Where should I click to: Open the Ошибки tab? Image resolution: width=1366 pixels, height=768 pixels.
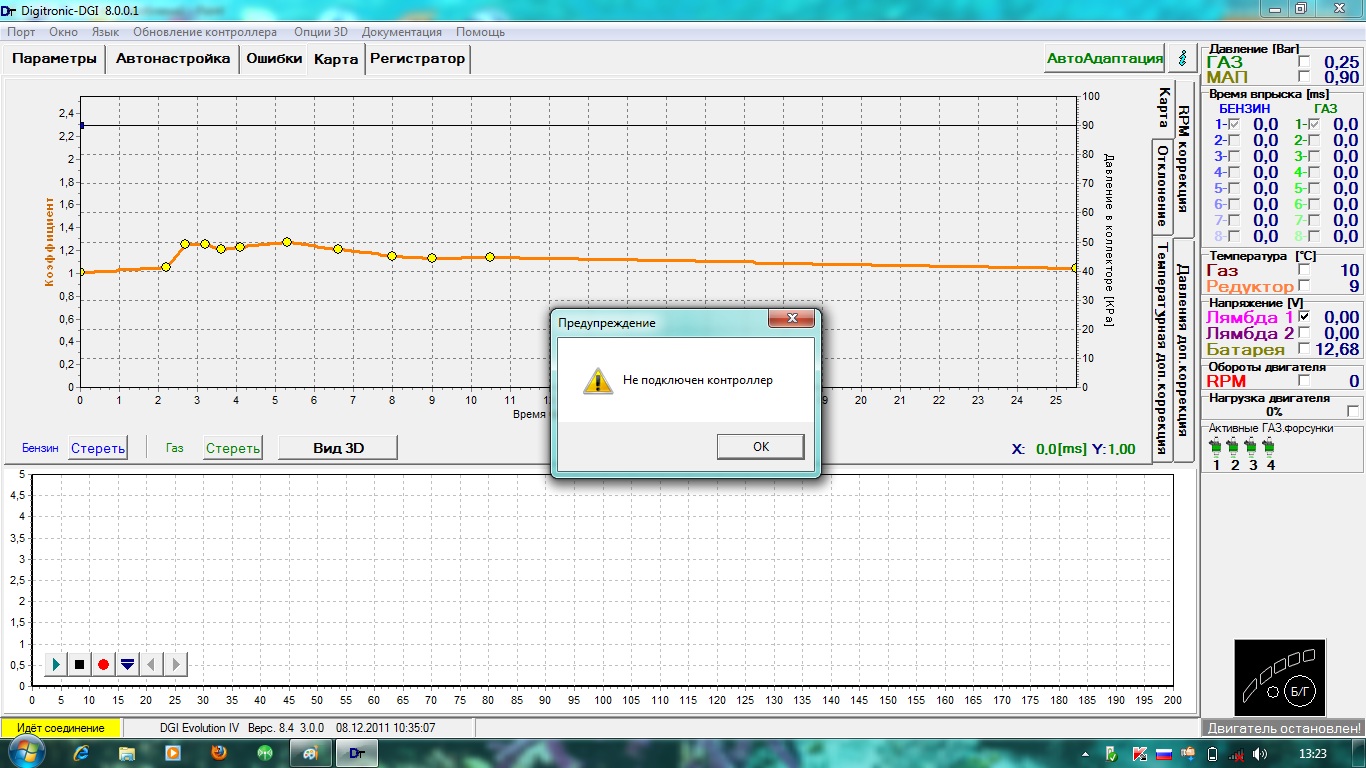[x=274, y=58]
